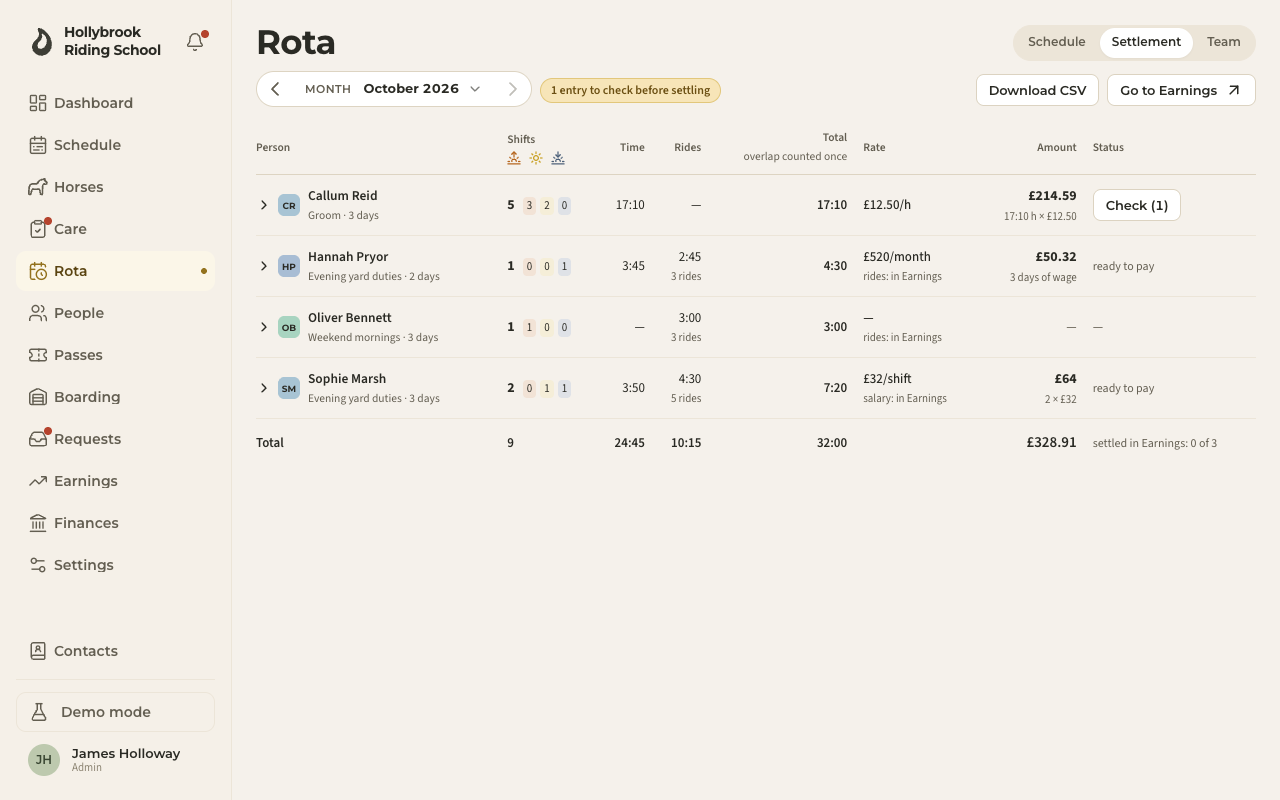Open the Finances section
The height and width of the screenshot is (800, 1280).
pyautogui.click(x=115, y=523)
